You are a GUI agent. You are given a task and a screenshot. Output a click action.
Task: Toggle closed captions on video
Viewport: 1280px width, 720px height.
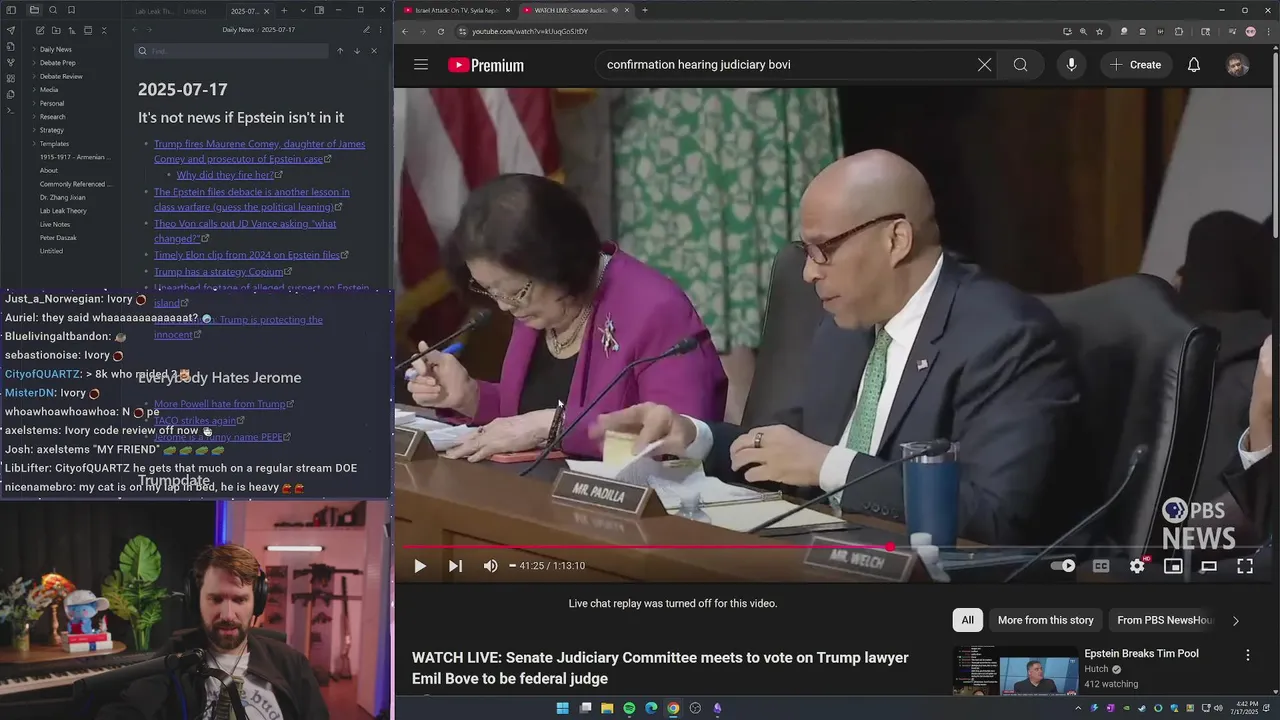1101,566
